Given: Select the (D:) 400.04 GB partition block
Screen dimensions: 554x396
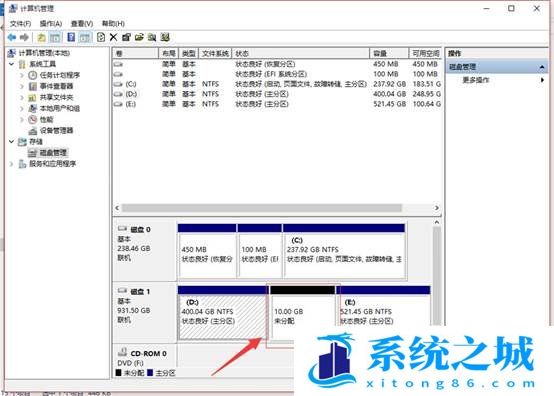Looking at the screenshot, I should pos(223,313).
